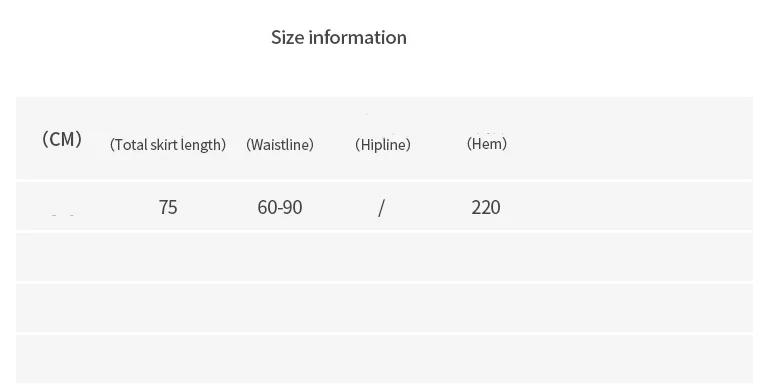Viewport: 767px width, 389px height.
Task: Click the empty fourth data row
Action: pyautogui.click(x=384, y=359)
